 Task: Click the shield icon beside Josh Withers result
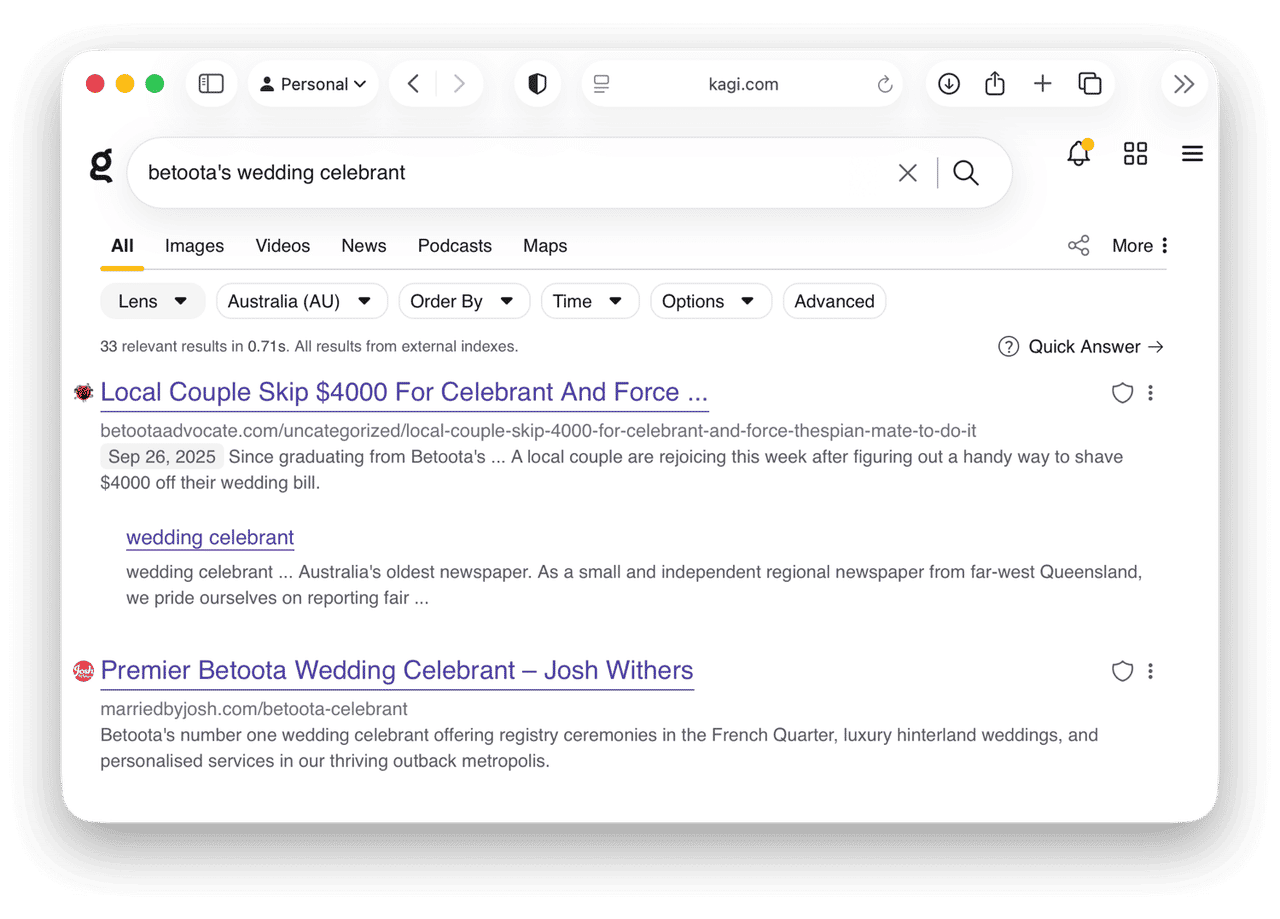(x=1122, y=672)
